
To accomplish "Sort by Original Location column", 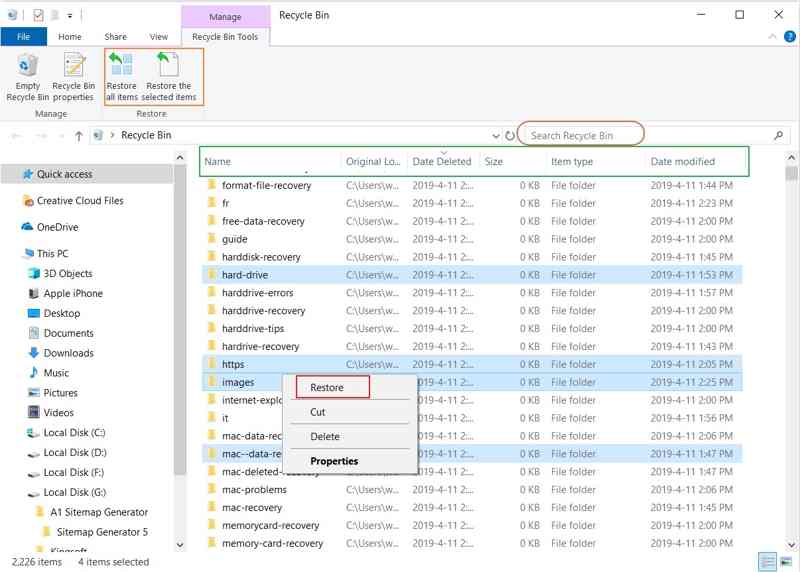I will coord(373,161).
